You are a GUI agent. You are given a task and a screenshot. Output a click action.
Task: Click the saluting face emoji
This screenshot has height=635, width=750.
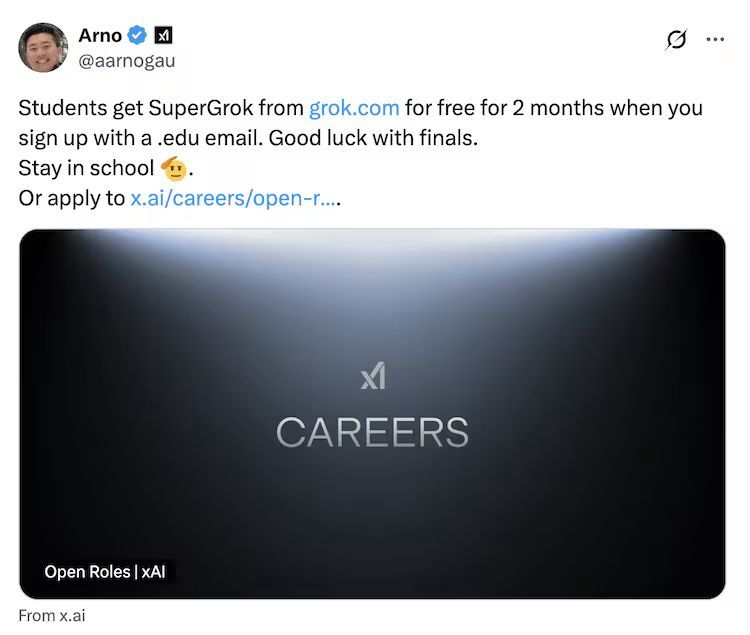tap(173, 168)
